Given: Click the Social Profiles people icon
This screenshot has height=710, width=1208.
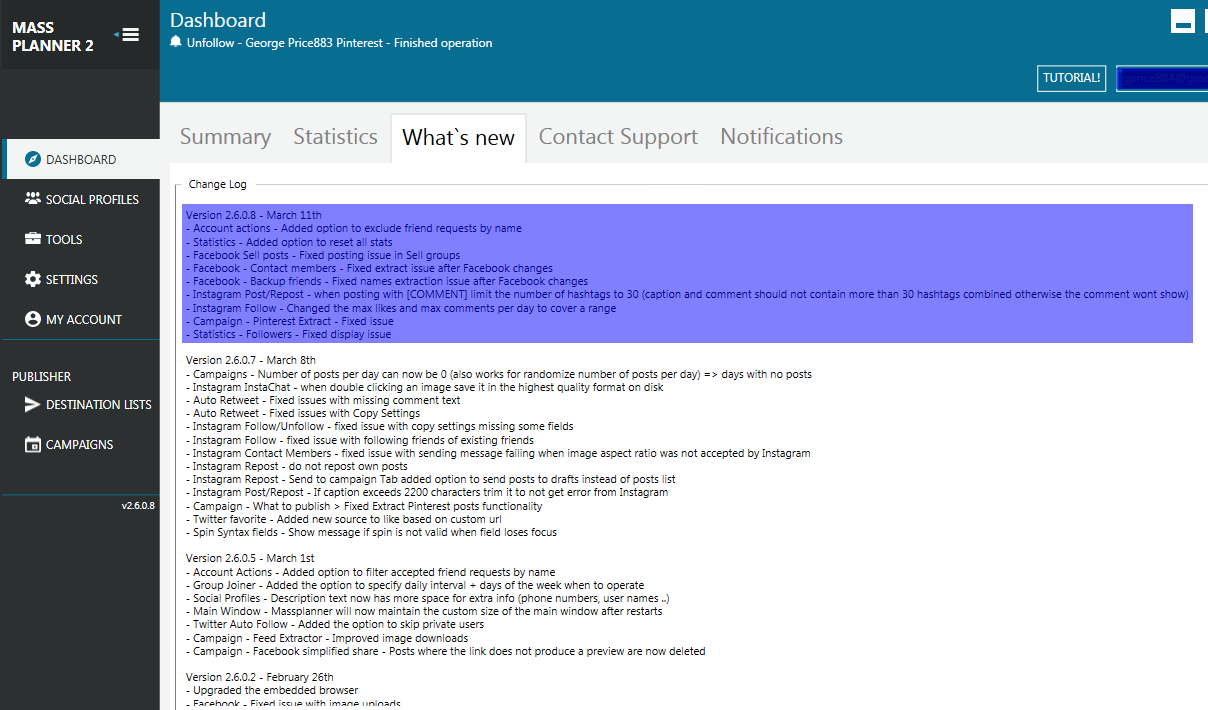Looking at the screenshot, I should (32, 199).
